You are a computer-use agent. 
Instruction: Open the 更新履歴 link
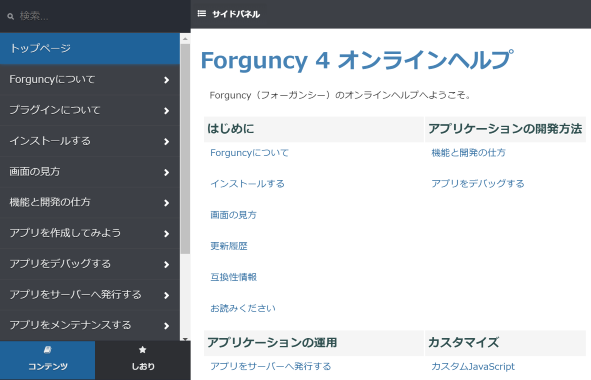[229, 246]
